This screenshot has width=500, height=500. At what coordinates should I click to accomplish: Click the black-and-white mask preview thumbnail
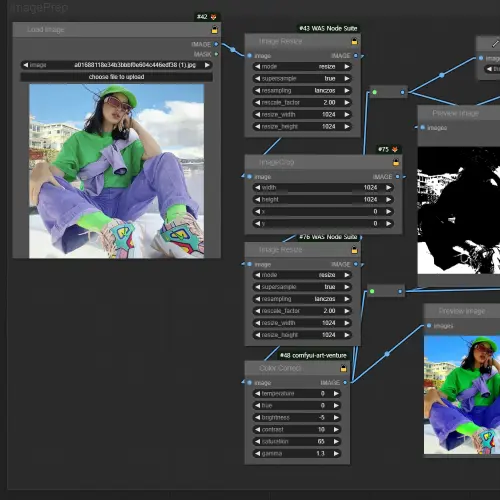click(x=459, y=210)
